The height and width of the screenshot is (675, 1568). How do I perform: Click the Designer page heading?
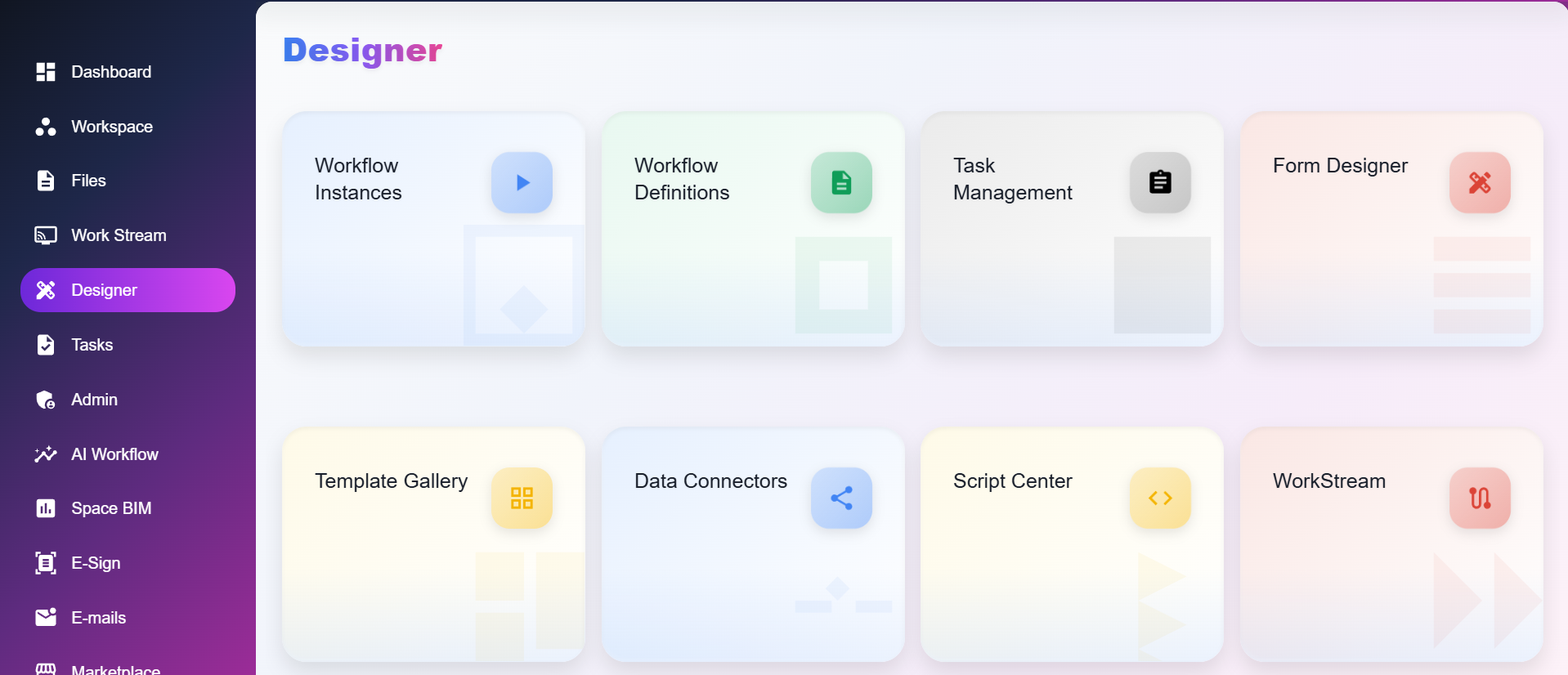click(x=362, y=51)
